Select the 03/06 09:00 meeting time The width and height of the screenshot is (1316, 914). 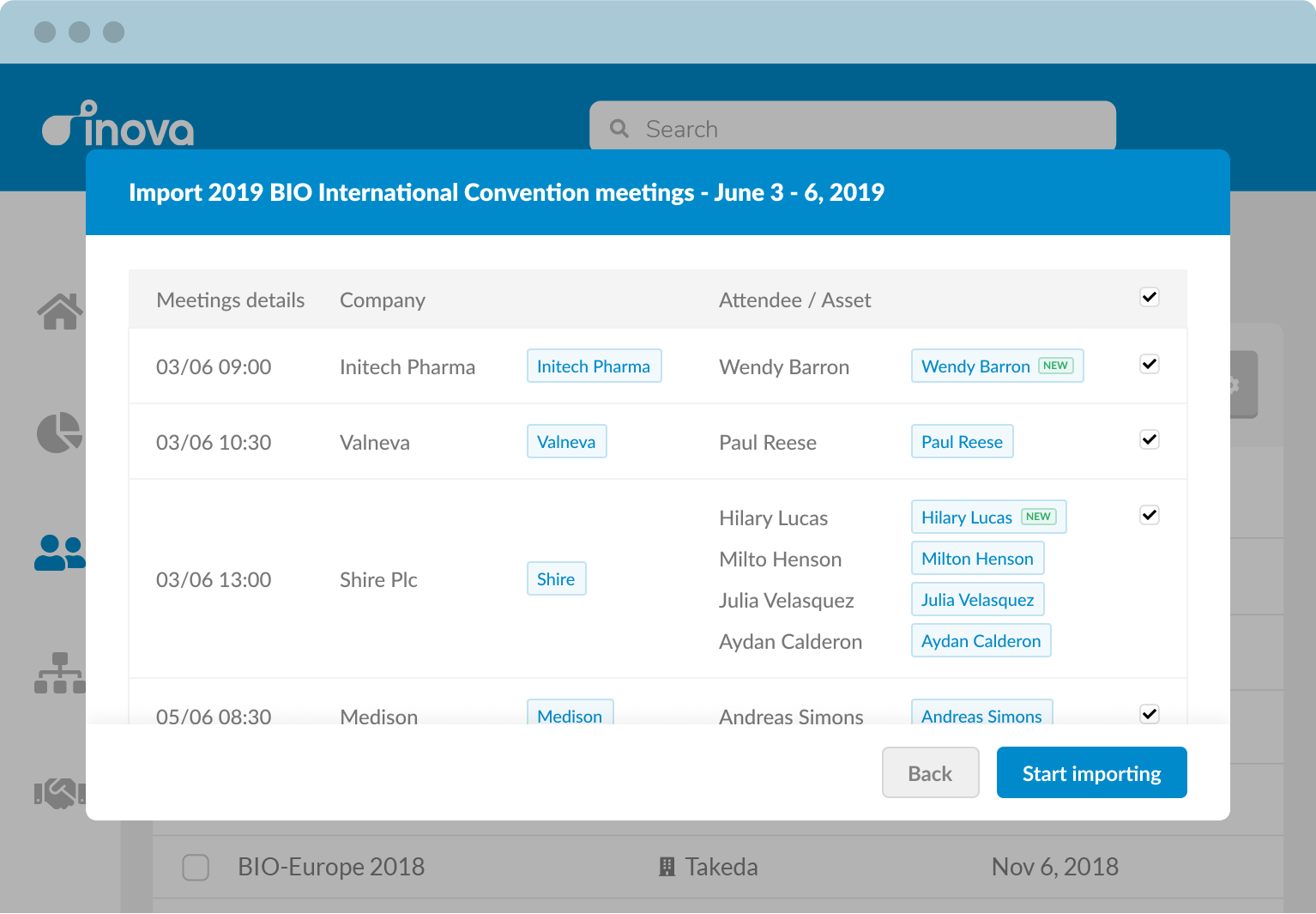[214, 367]
